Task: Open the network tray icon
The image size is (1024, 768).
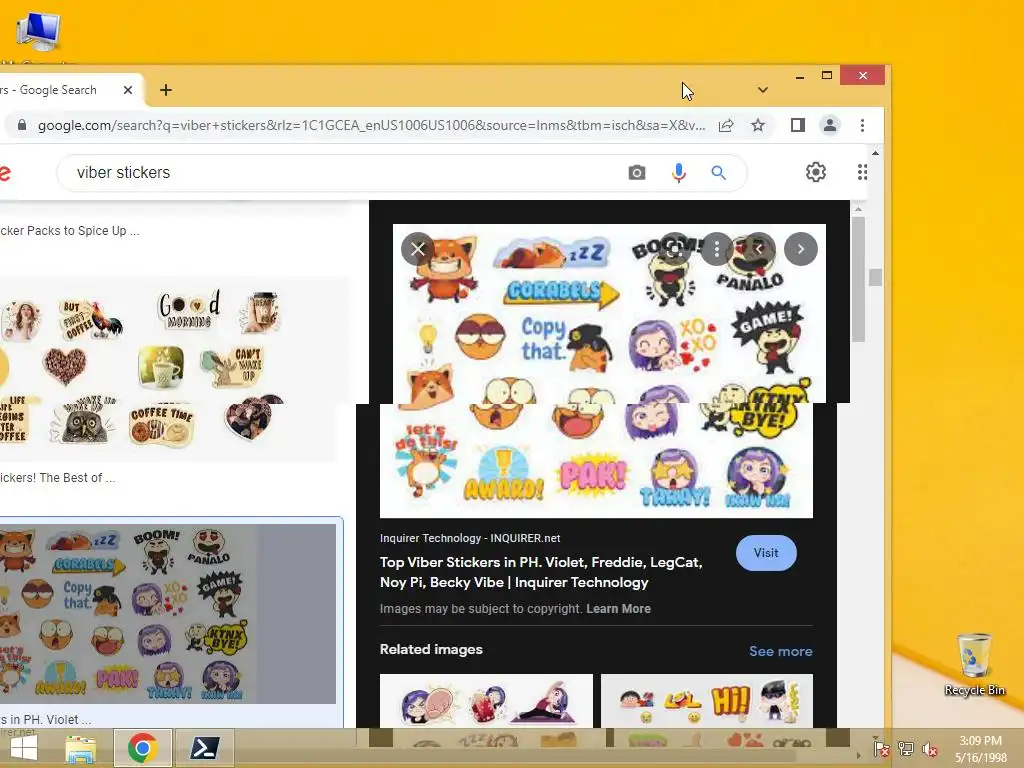Action: (x=906, y=749)
